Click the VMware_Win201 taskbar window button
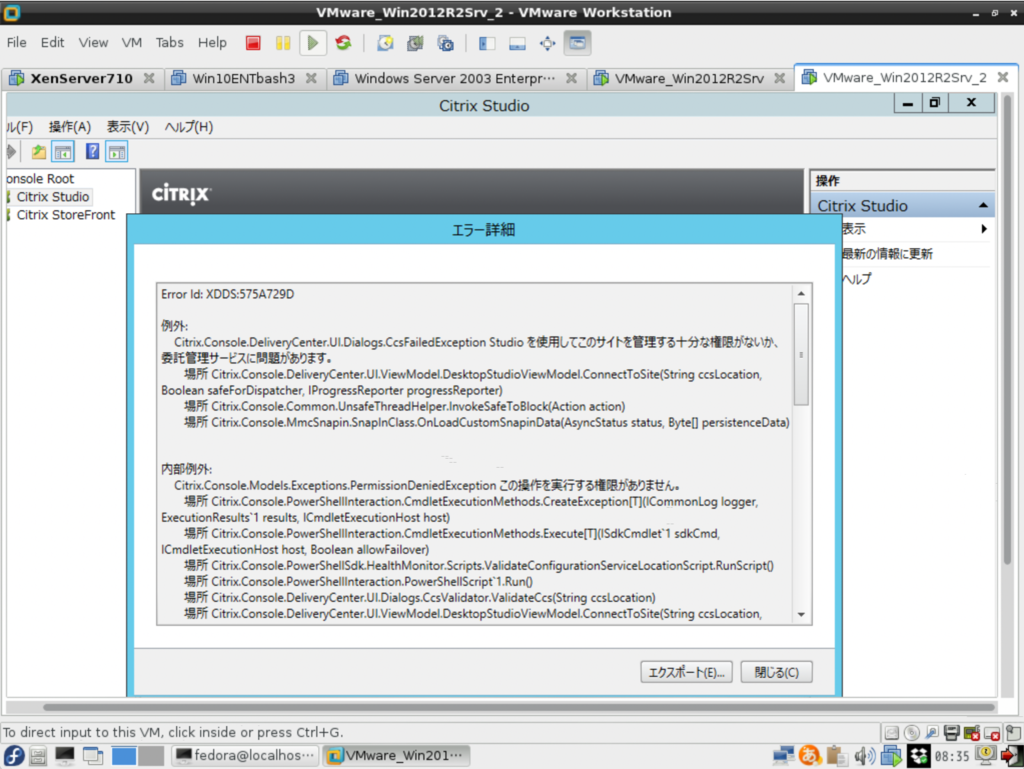Image resolution: width=1024 pixels, height=769 pixels. 396,756
